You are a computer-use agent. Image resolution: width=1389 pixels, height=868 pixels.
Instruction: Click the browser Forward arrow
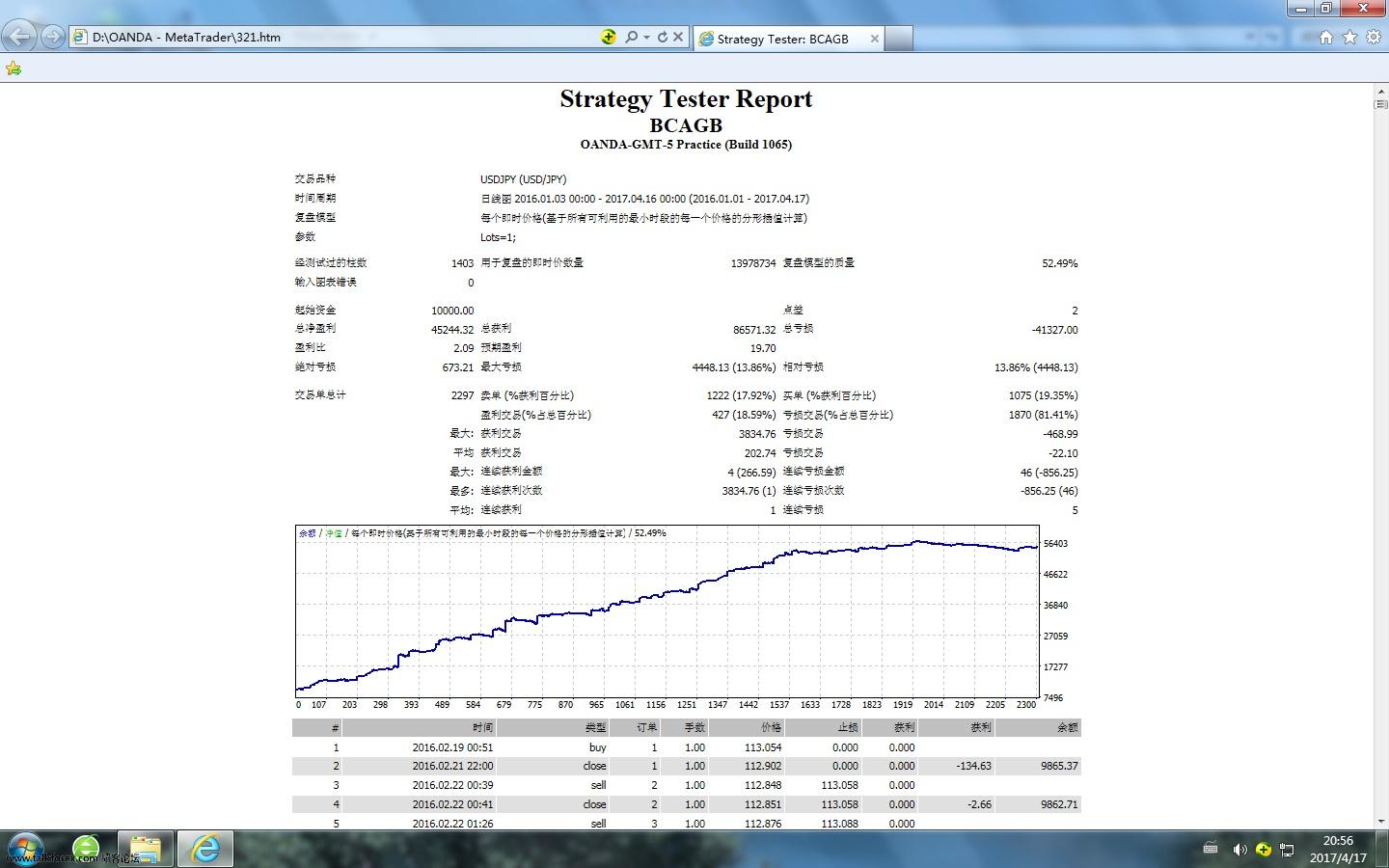52,37
